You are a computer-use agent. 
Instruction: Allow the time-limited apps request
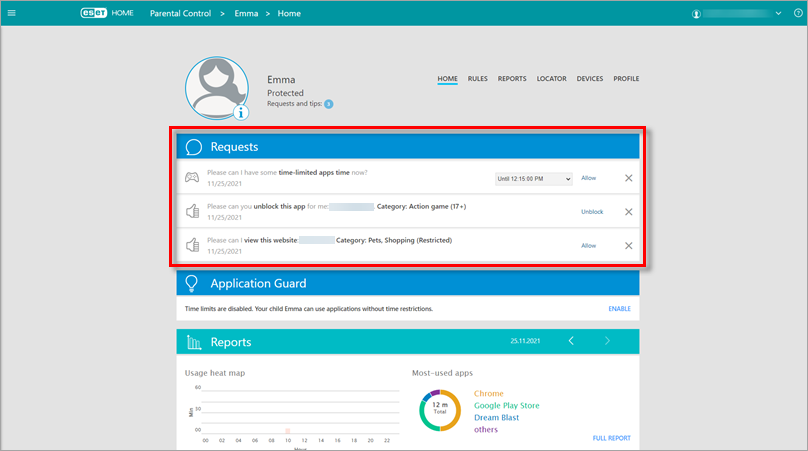[589, 178]
